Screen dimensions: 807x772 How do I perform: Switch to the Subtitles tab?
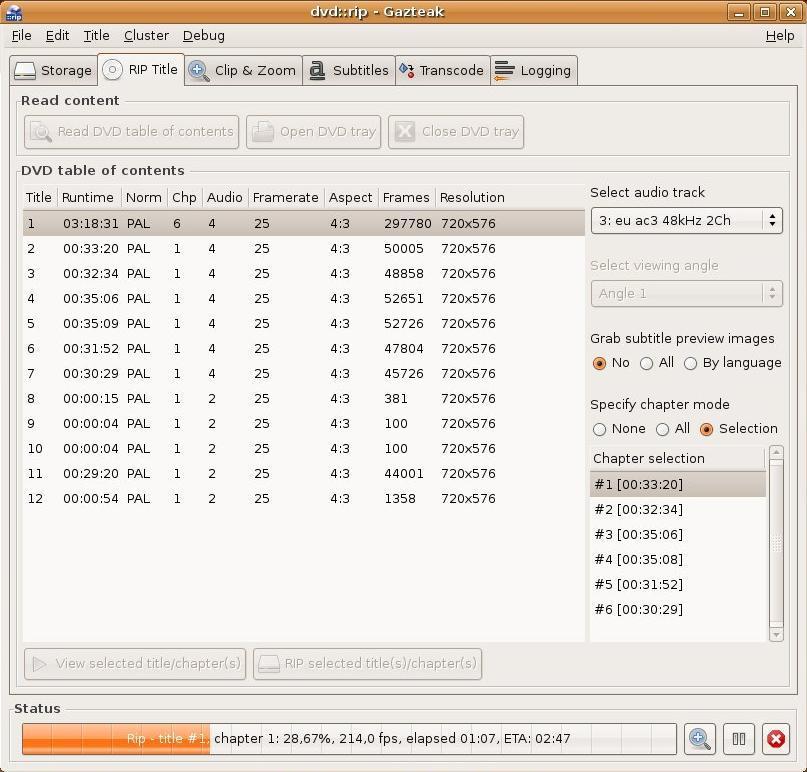pos(349,71)
